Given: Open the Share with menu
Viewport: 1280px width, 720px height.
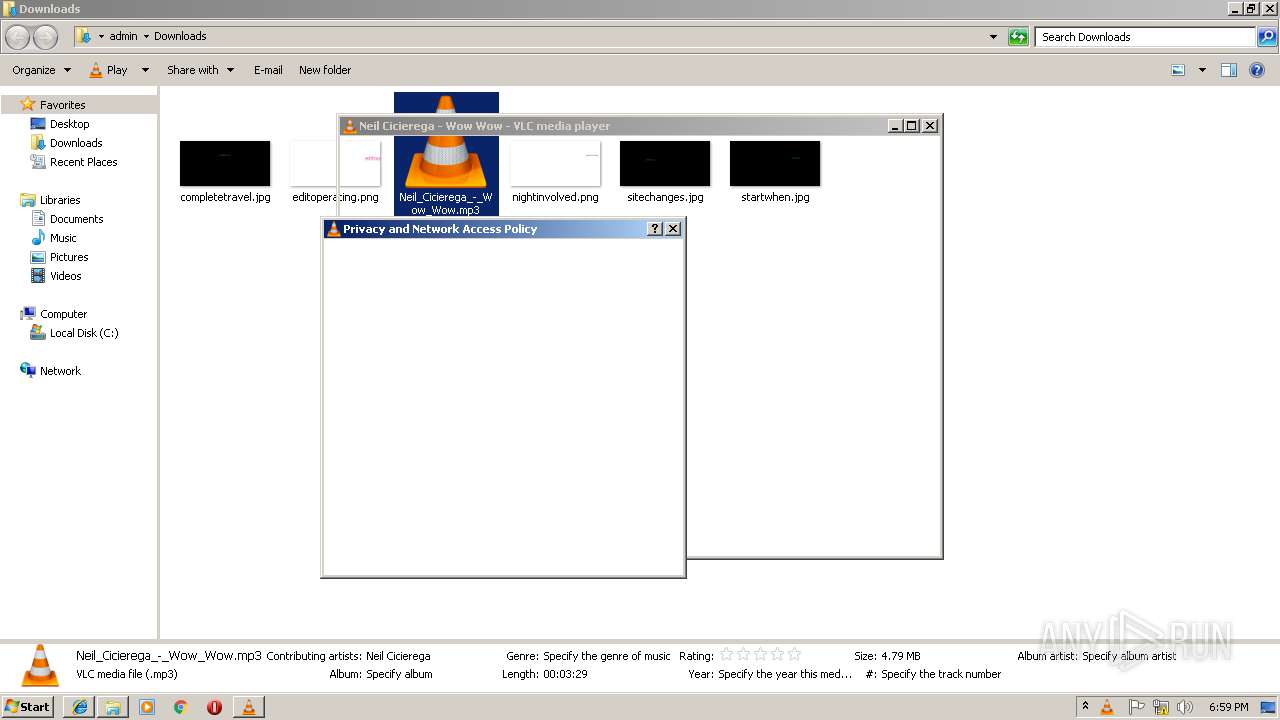Looking at the screenshot, I should point(200,70).
